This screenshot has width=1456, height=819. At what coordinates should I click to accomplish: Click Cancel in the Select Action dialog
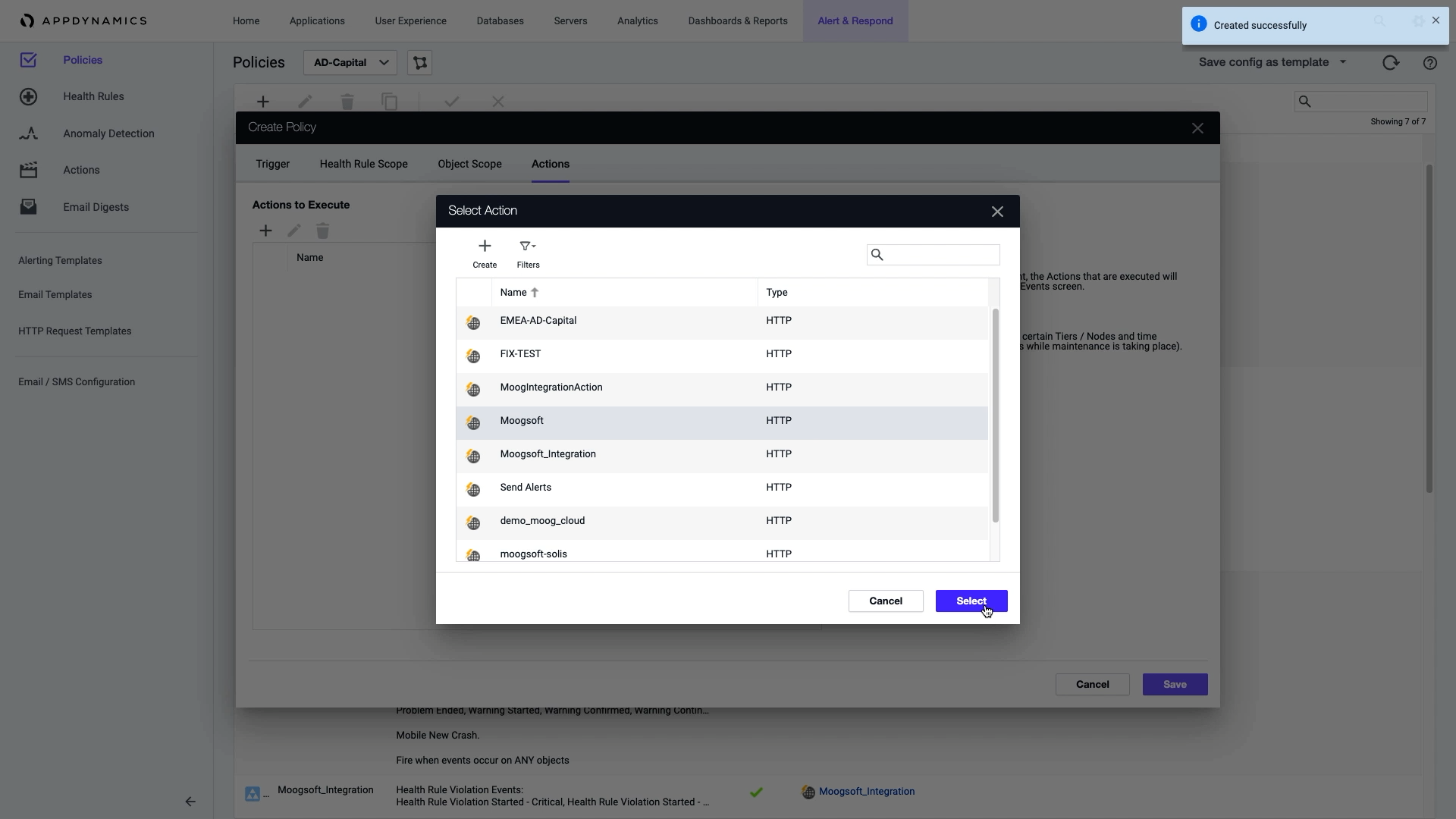tap(886, 601)
